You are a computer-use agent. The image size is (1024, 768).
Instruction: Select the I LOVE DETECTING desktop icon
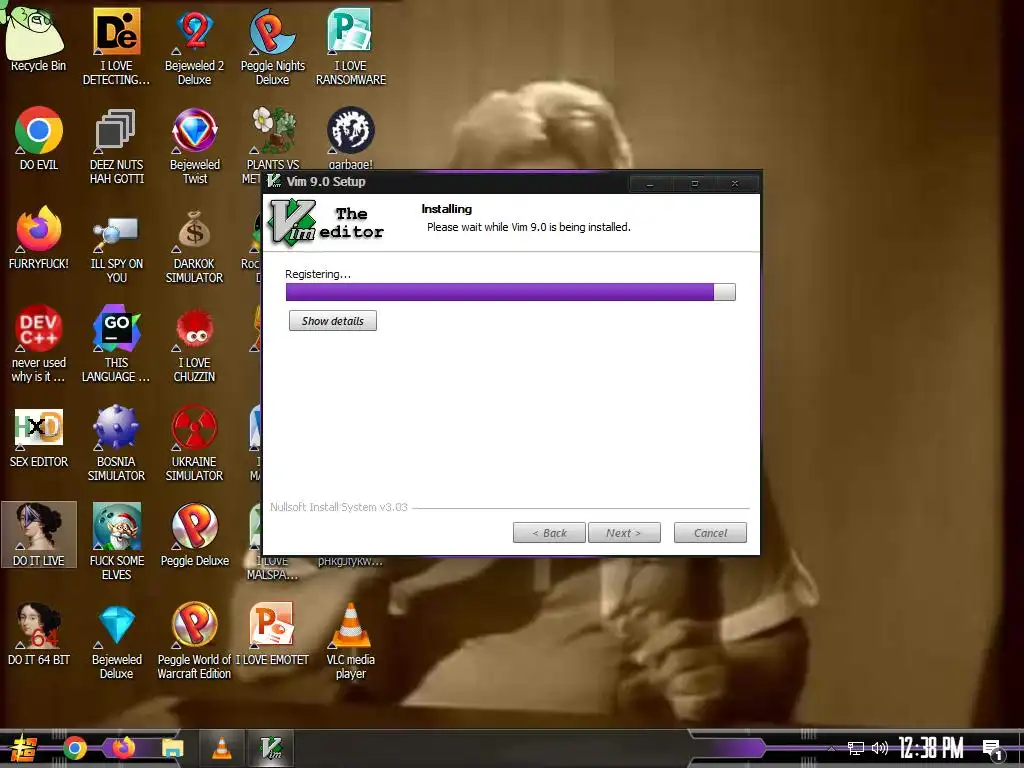[x=116, y=46]
